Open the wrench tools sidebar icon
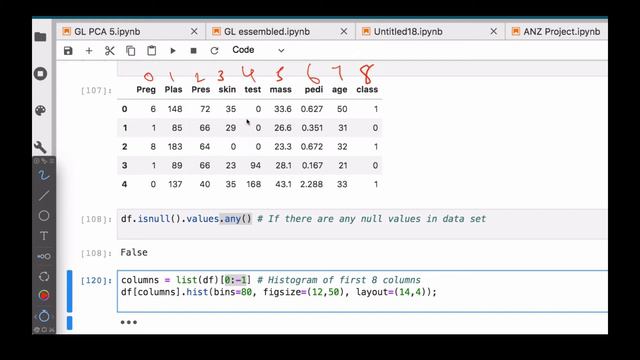Viewport: 640px width, 360px height. [40, 147]
